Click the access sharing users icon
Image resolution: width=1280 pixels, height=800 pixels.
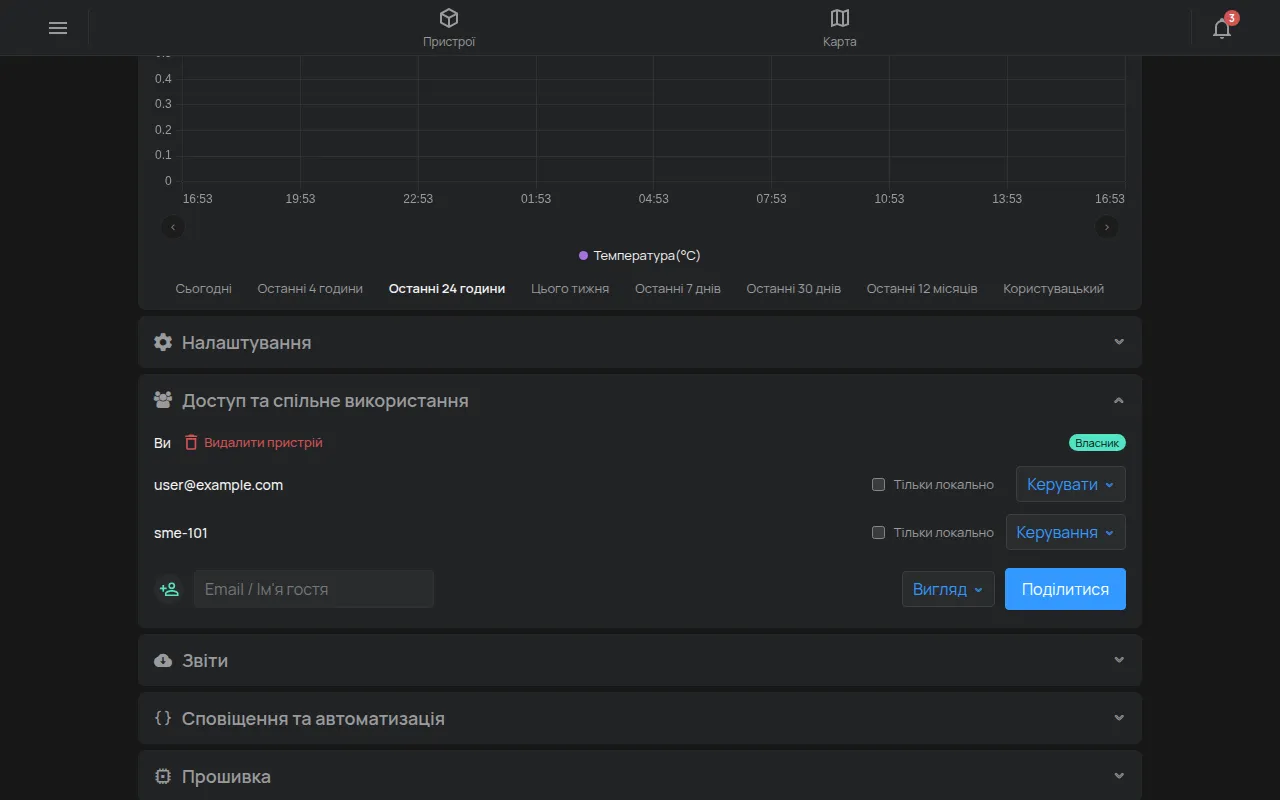pos(163,400)
